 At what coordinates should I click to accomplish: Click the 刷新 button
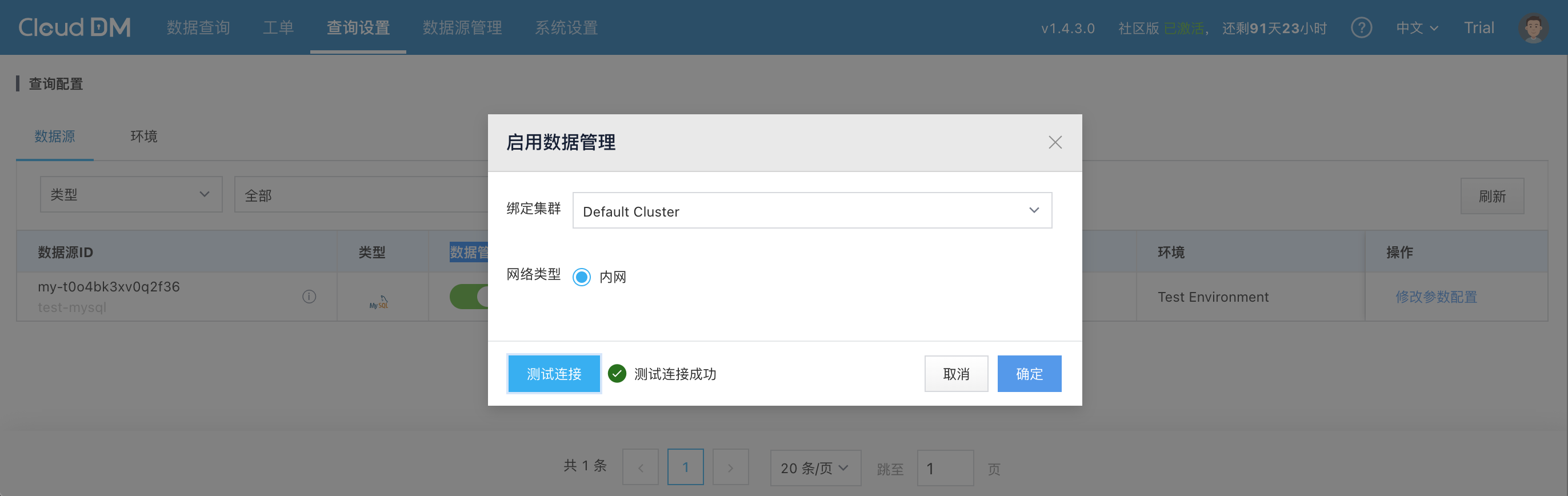coord(1492,196)
